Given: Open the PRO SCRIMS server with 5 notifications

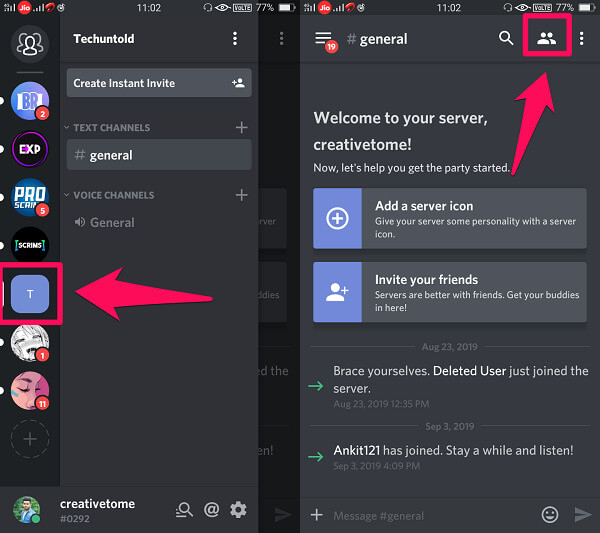Looking at the screenshot, I should coord(30,197).
